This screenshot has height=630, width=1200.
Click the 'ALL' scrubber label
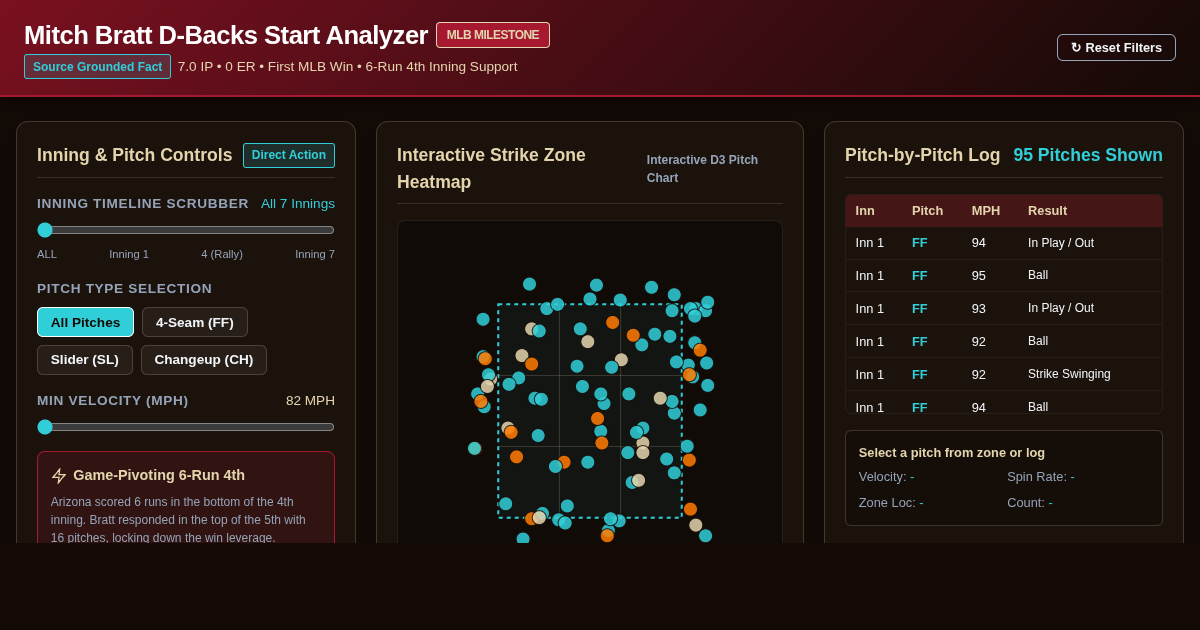(47, 254)
